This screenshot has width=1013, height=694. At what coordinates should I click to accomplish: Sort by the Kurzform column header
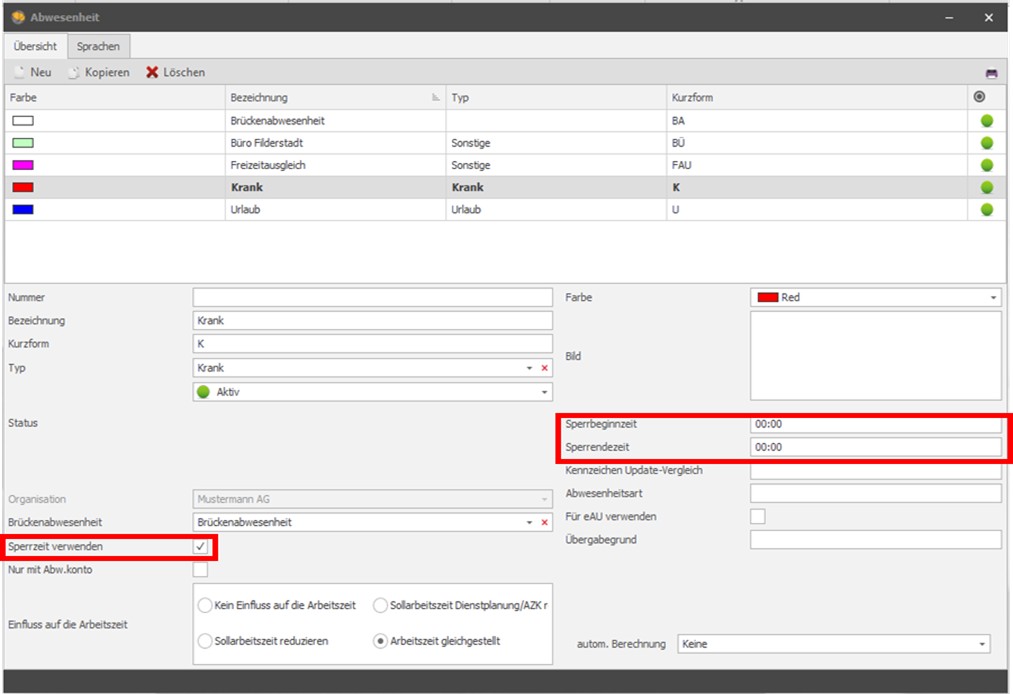point(817,98)
